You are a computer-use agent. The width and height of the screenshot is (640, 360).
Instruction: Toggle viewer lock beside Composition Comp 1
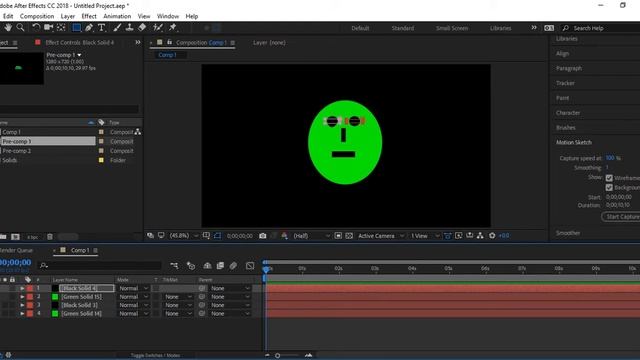coord(169,42)
